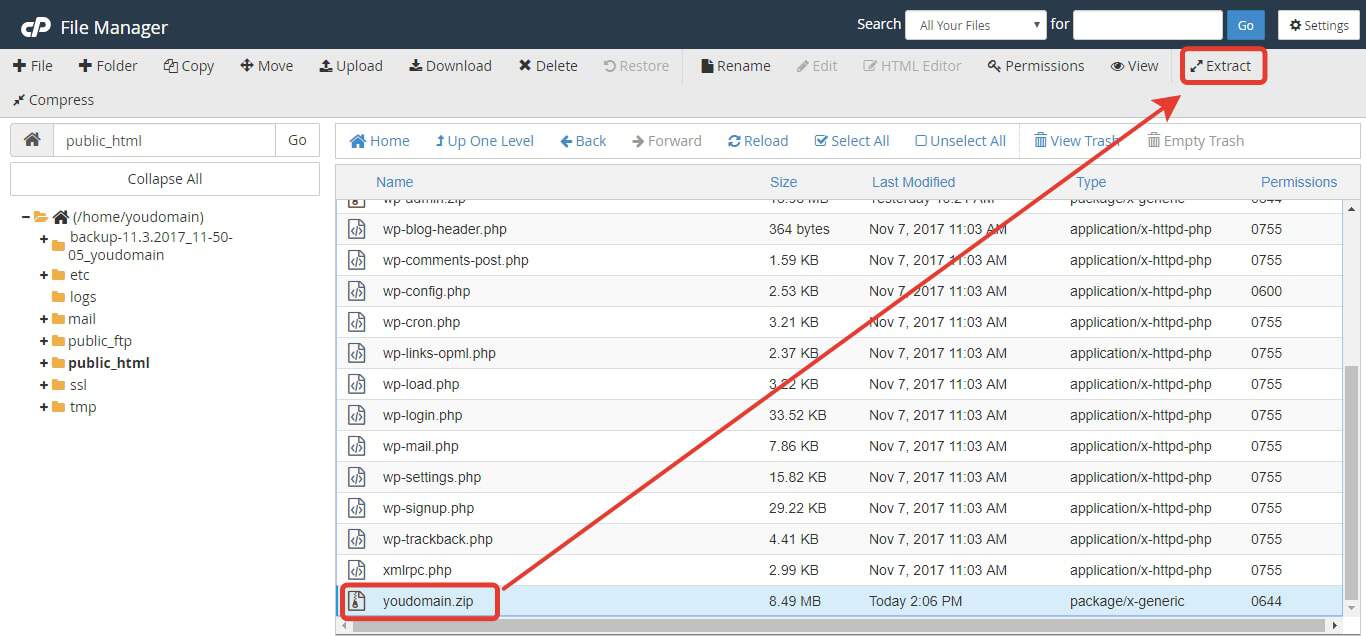Open the Download tool
This screenshot has height=636, width=1366.
[450, 65]
